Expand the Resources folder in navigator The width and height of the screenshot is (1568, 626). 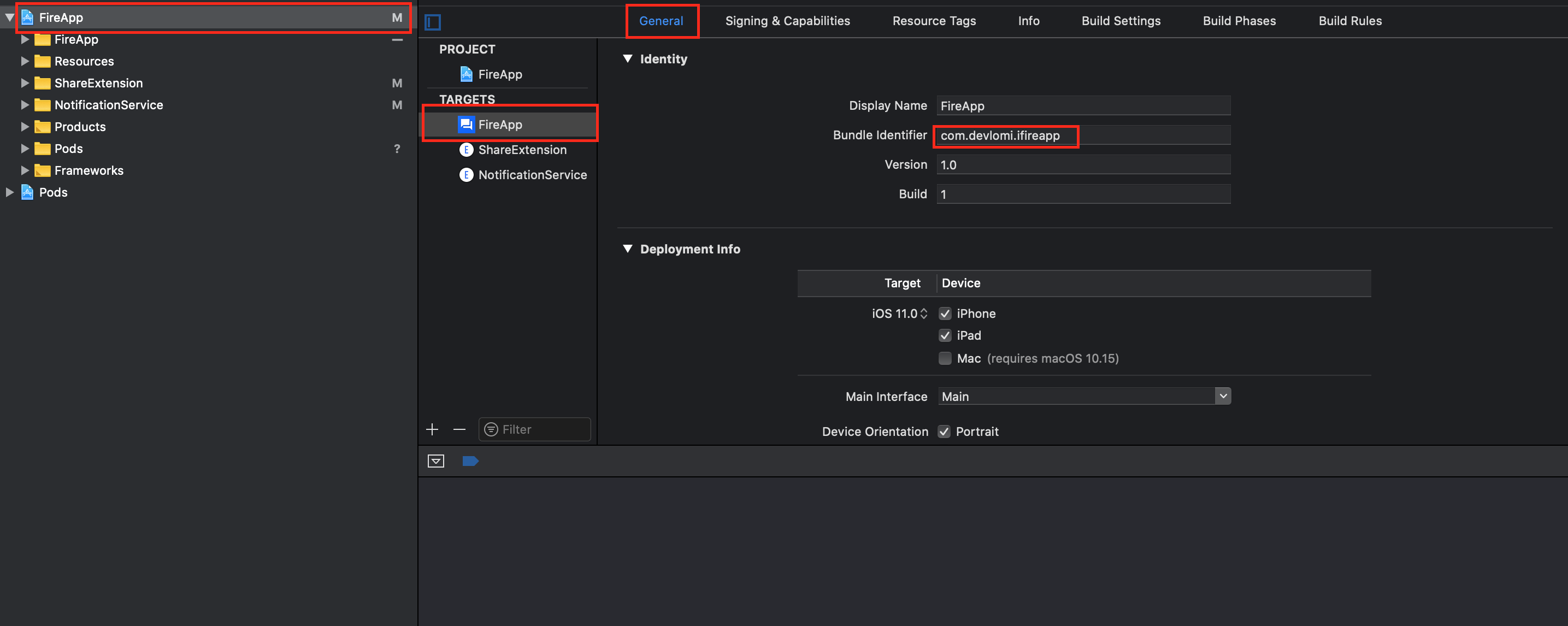25,61
